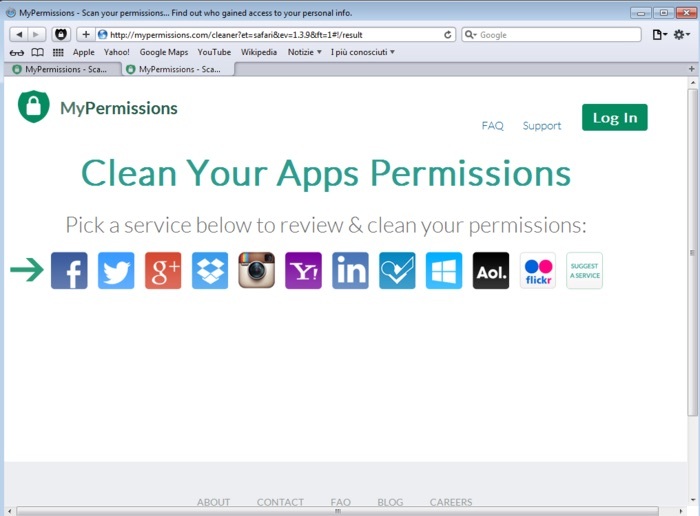The image size is (700, 516).
Task: Open the FAQ footer link
Action: coord(341,502)
